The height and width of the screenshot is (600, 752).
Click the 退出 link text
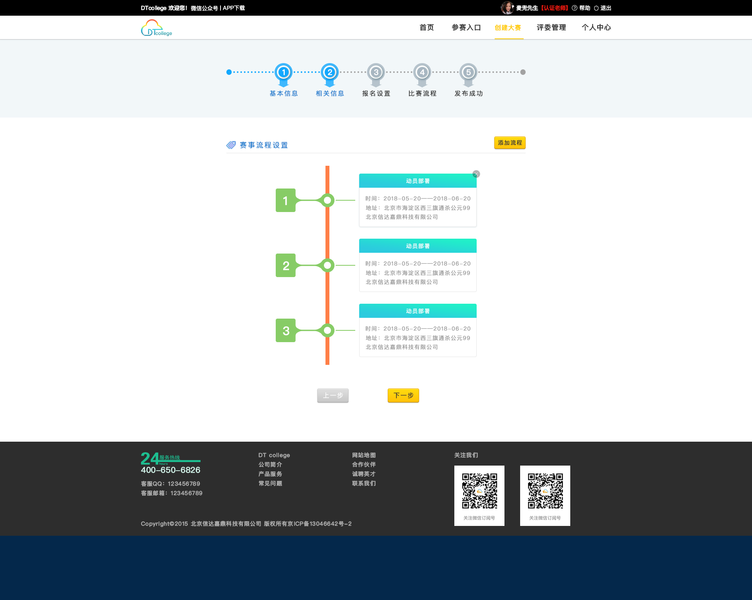tap(606, 8)
